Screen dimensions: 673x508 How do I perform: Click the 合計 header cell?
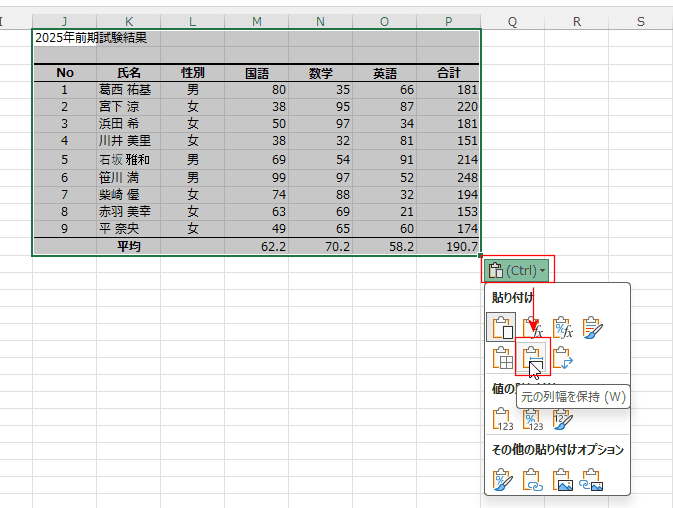pos(448,73)
